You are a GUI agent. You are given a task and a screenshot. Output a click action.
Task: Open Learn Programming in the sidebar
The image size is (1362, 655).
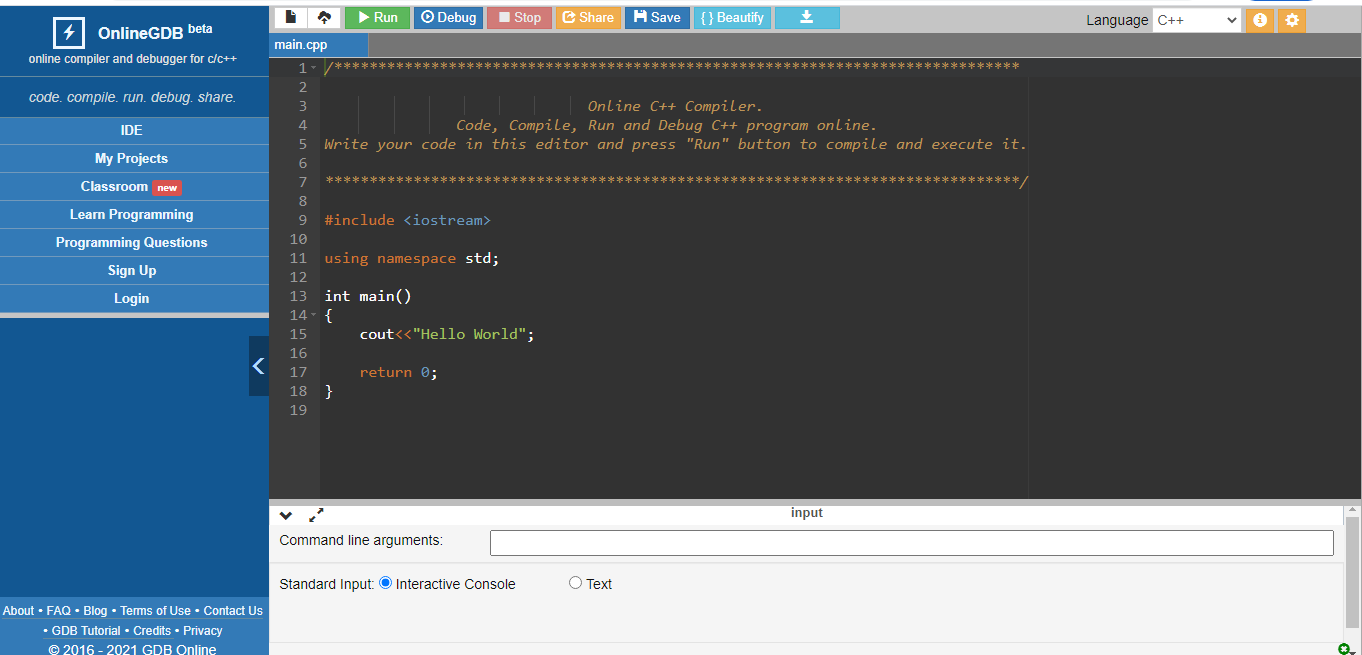pyautogui.click(x=134, y=215)
